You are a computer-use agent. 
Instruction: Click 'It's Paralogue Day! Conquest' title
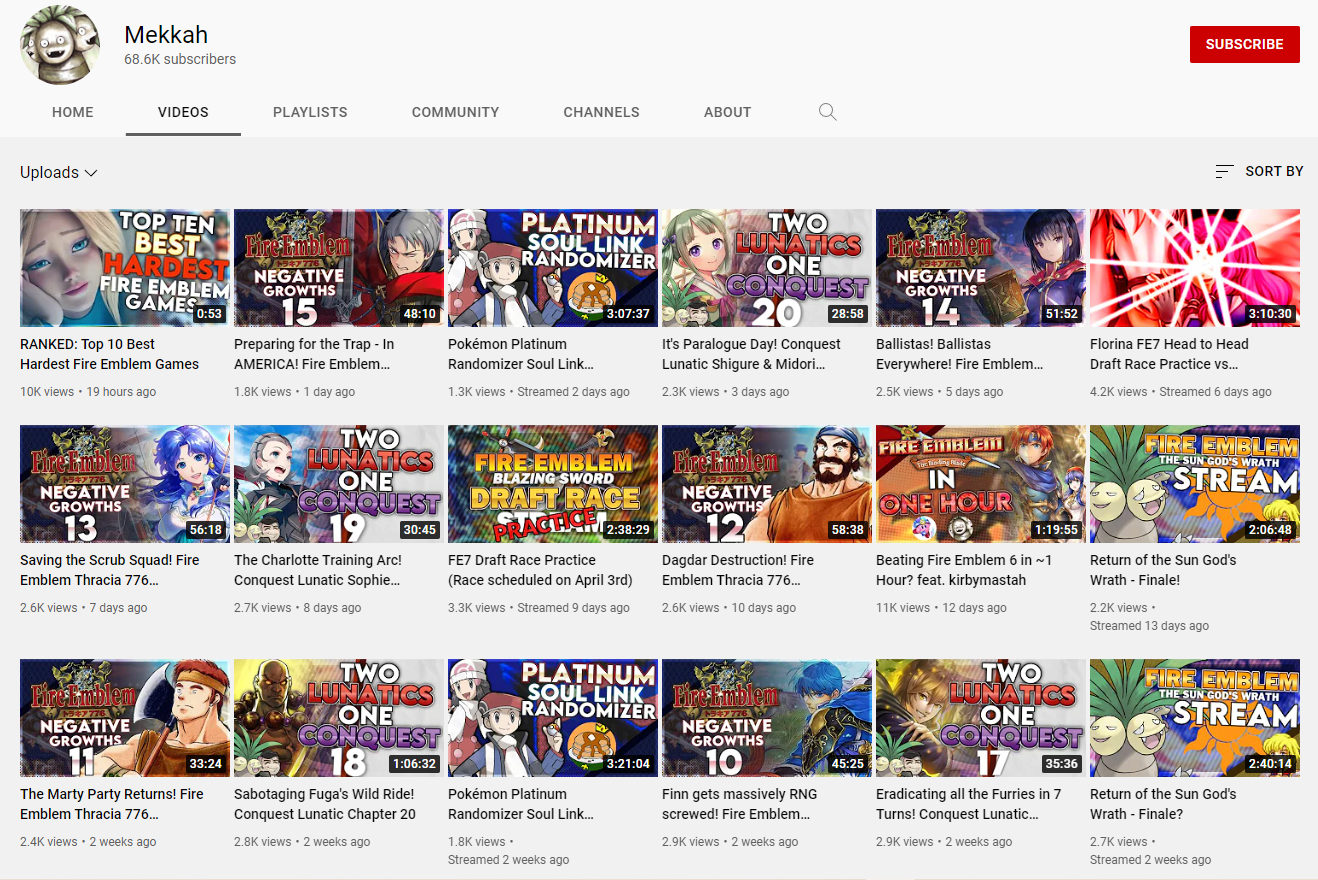point(752,354)
